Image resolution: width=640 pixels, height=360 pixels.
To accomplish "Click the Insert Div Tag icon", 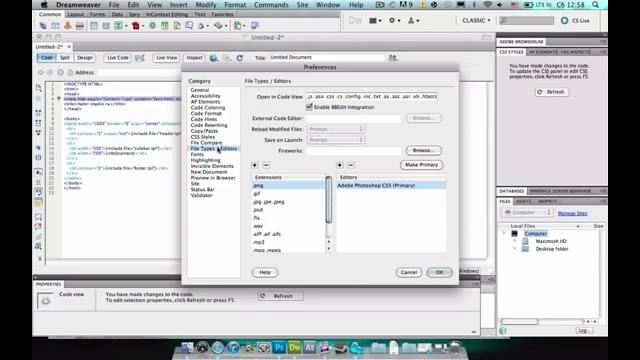I will click(106, 26).
